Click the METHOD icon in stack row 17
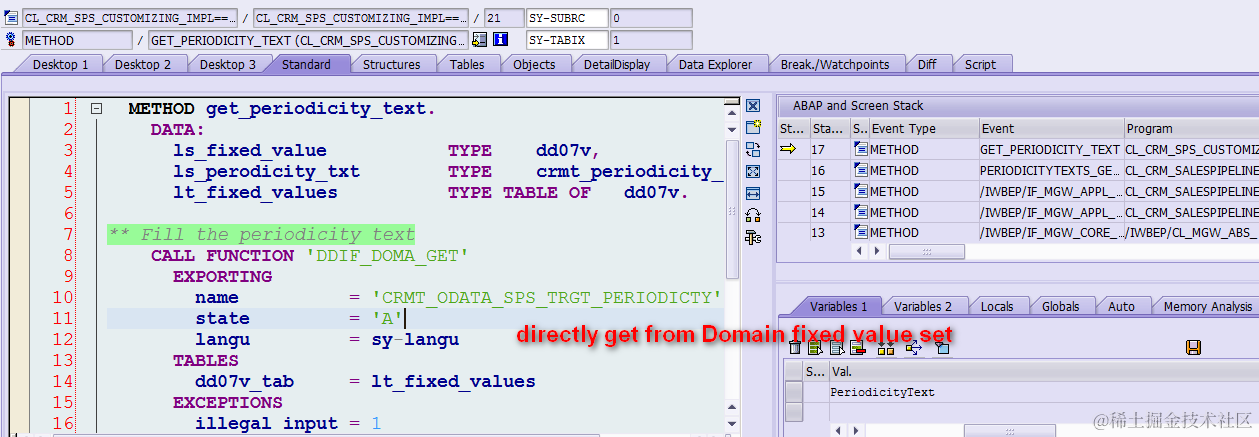This screenshot has width=1259, height=437. coord(860,149)
